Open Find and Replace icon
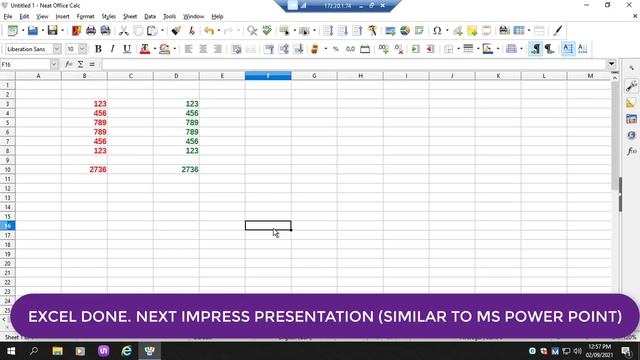This screenshot has width=640, height=360. click(252, 31)
